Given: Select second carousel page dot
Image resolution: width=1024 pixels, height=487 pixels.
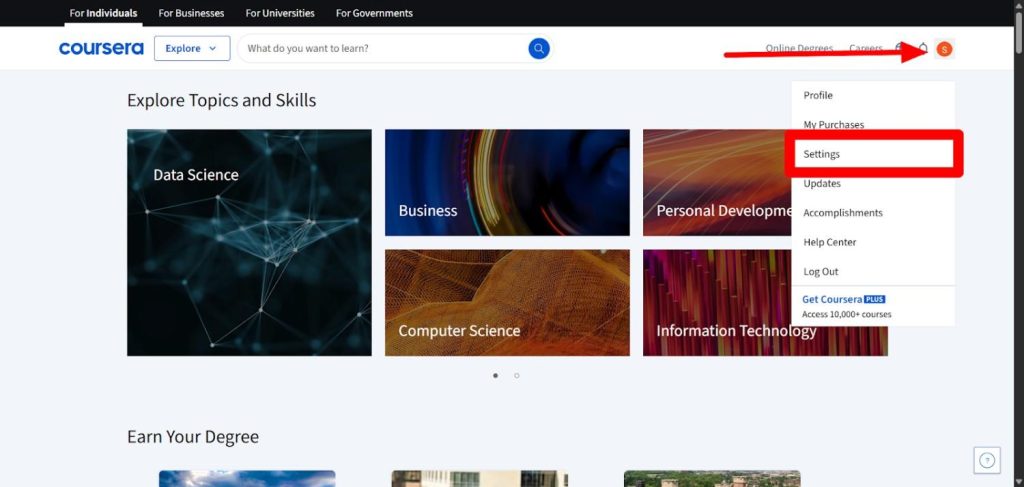Looking at the screenshot, I should [517, 375].
